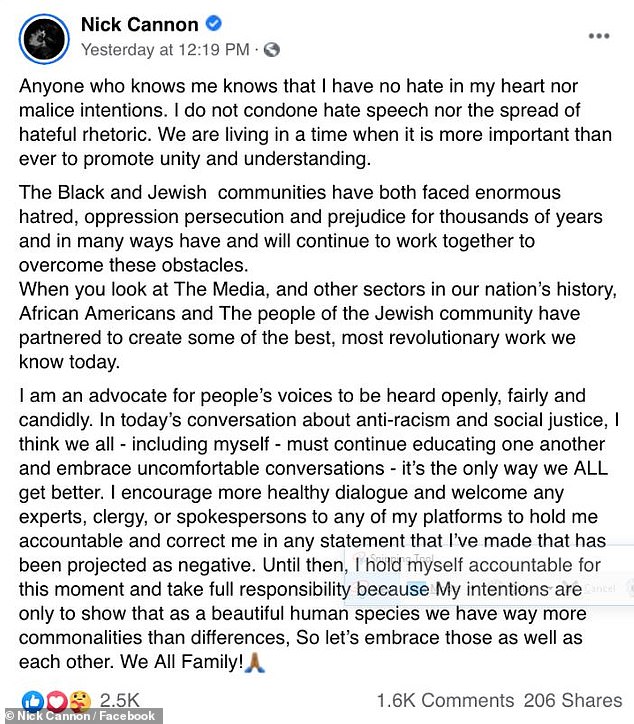Image resolution: width=634 pixels, height=724 pixels.
Task: Click the praying hands emoji
Action: tap(254, 662)
